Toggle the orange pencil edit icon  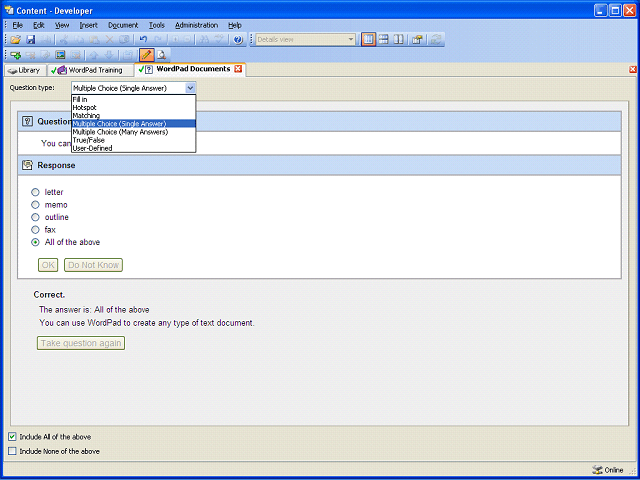coord(147,55)
